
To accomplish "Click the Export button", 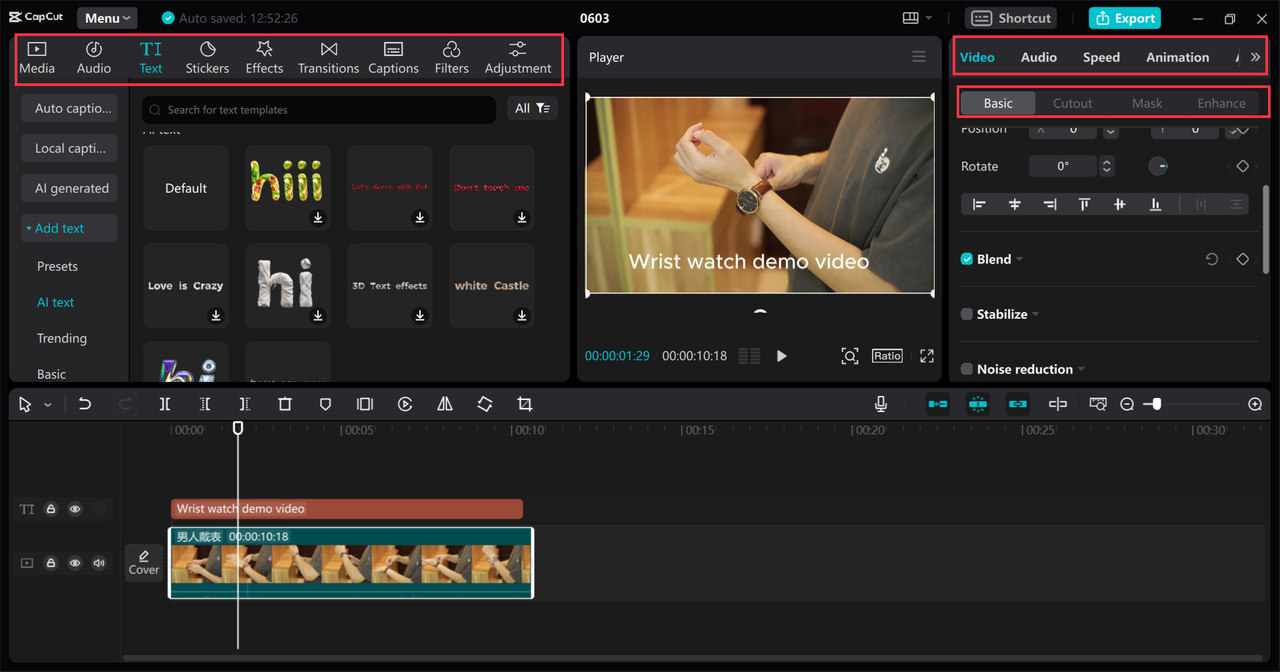I will pyautogui.click(x=1125, y=18).
